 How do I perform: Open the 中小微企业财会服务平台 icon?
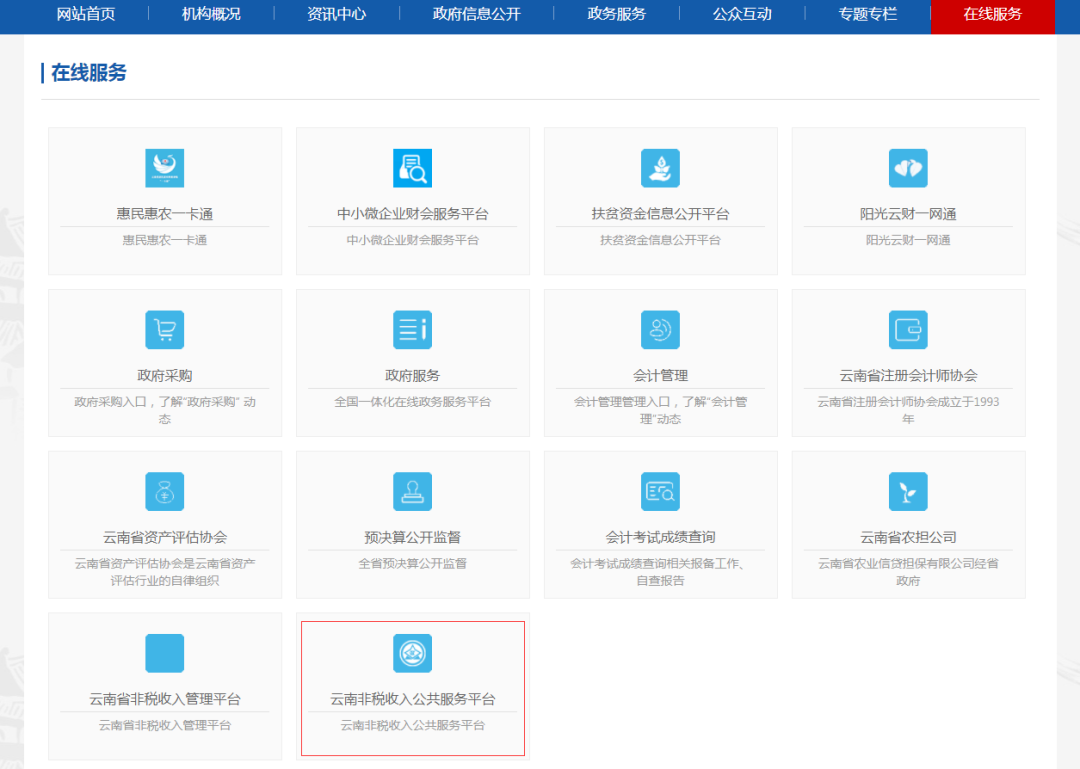click(412, 168)
